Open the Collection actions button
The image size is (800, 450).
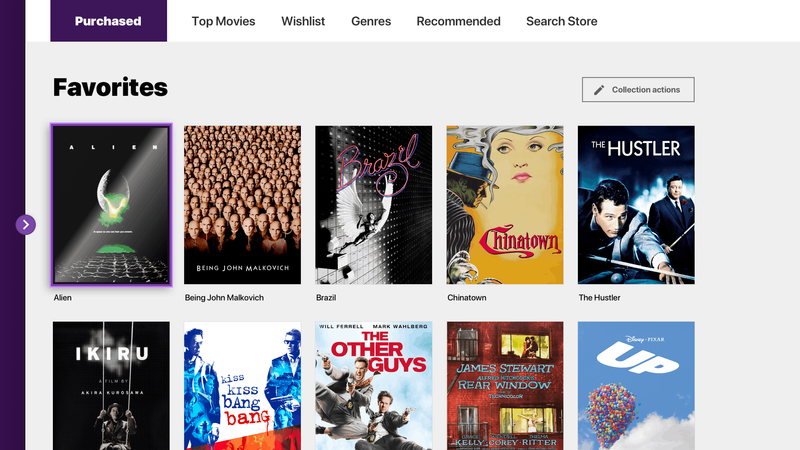click(x=638, y=90)
